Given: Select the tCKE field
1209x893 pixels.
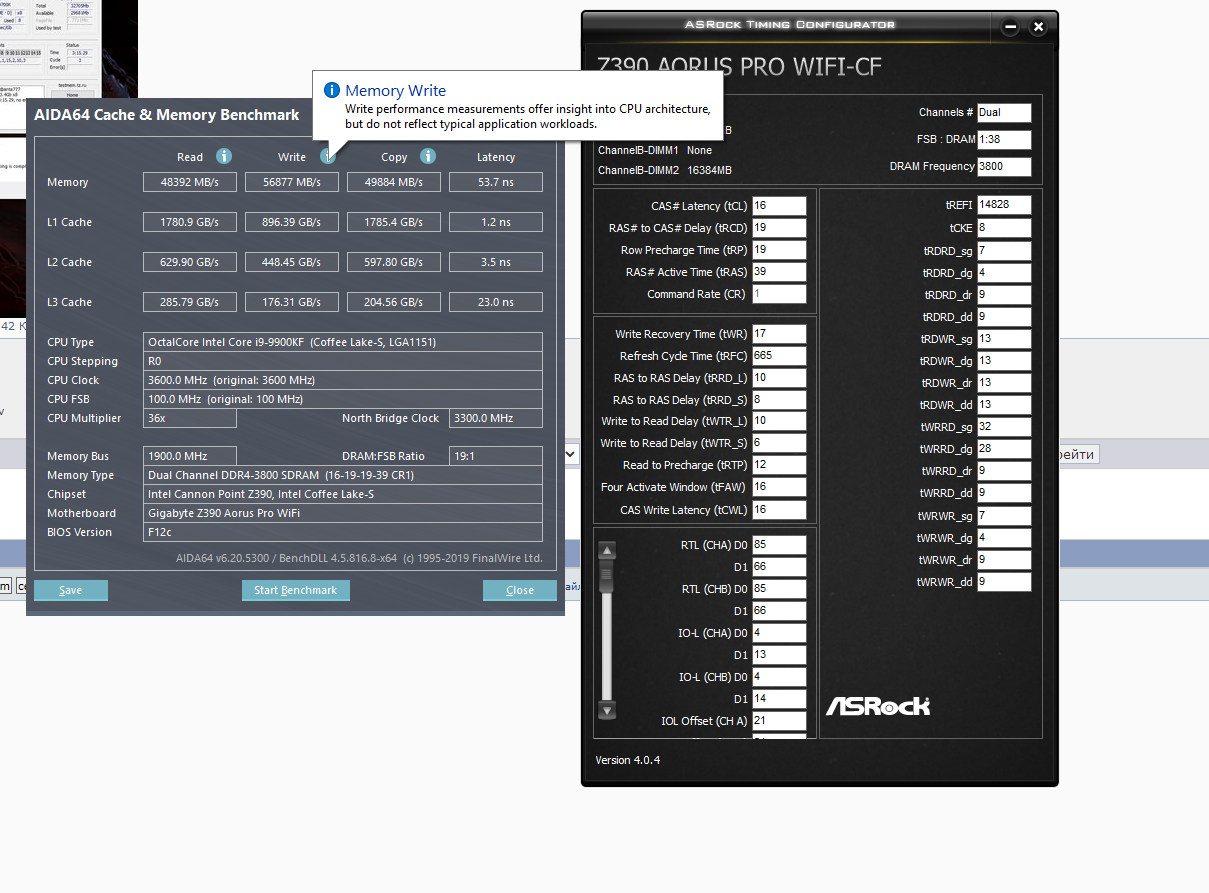Looking at the screenshot, I should (1004, 228).
